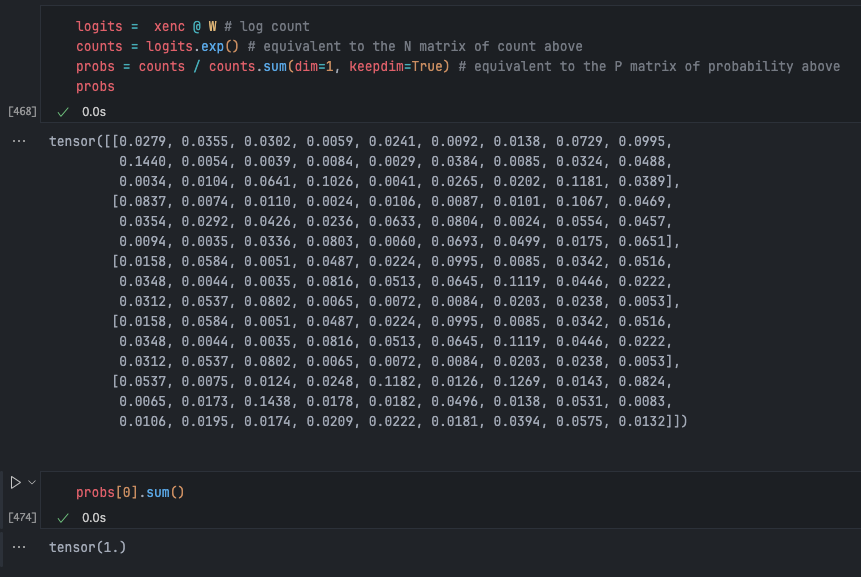Click the execution count [474] label
The image size is (861, 577).
(22, 517)
